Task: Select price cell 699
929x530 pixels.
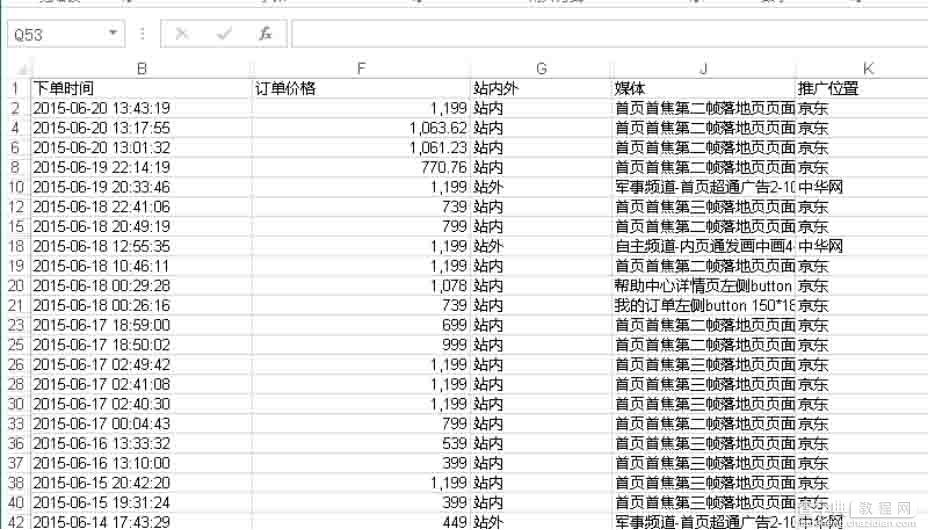Action: 361,325
